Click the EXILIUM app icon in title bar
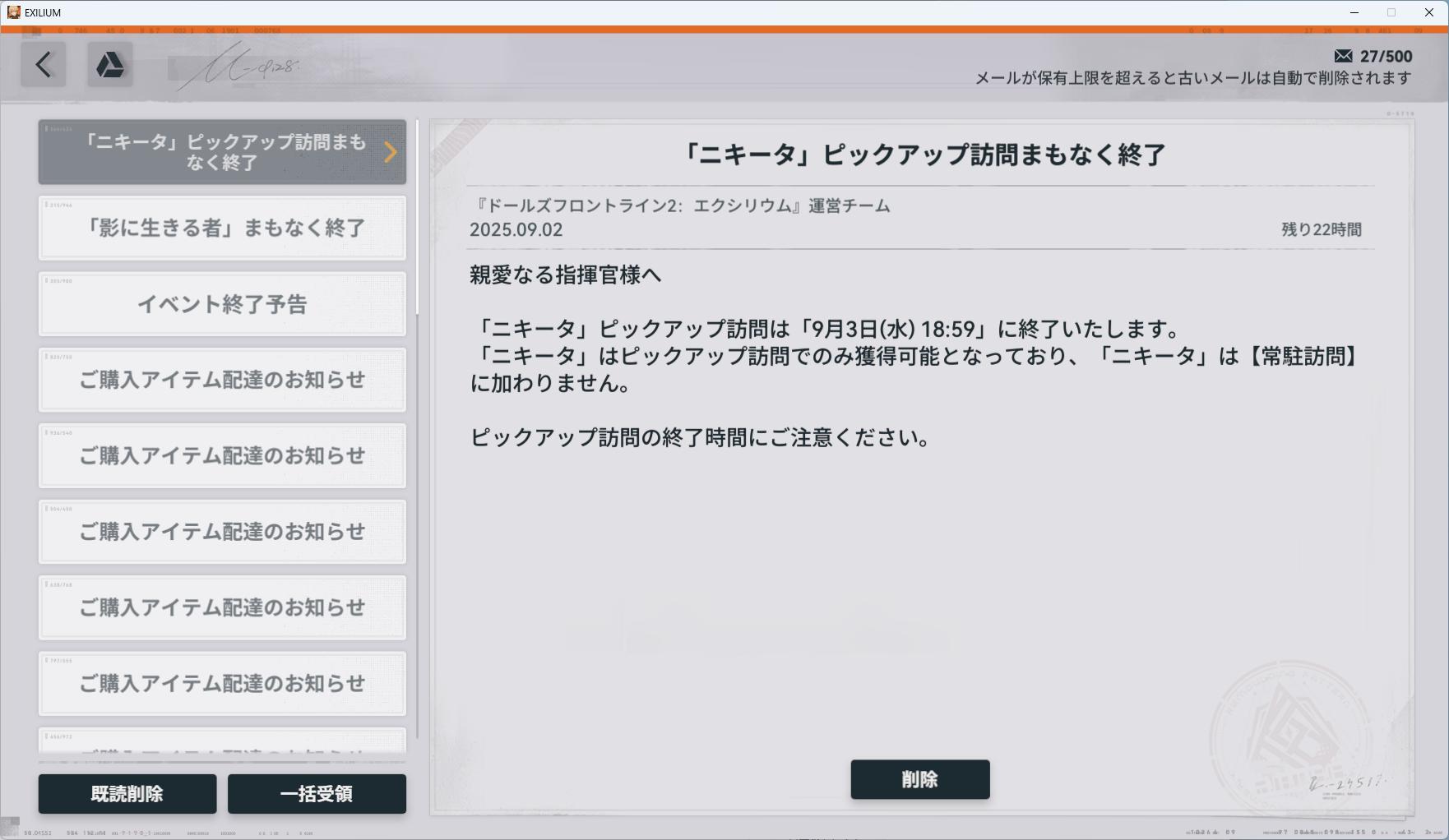The width and height of the screenshot is (1449, 840). [x=13, y=12]
